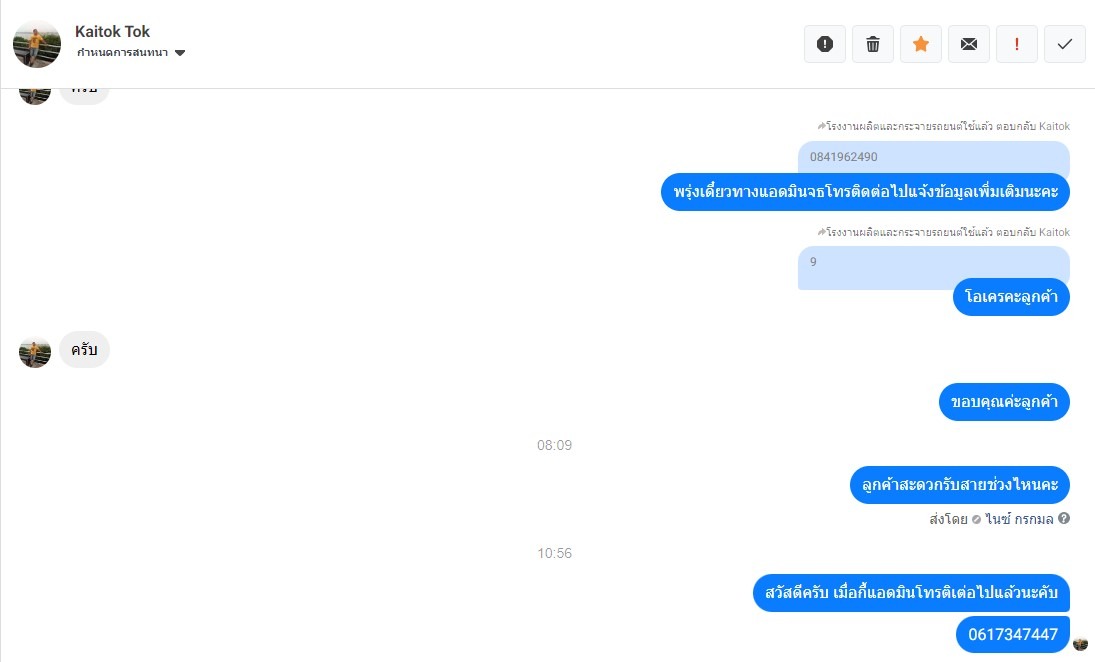Mark conversation as unread with envelope icon

[969, 44]
